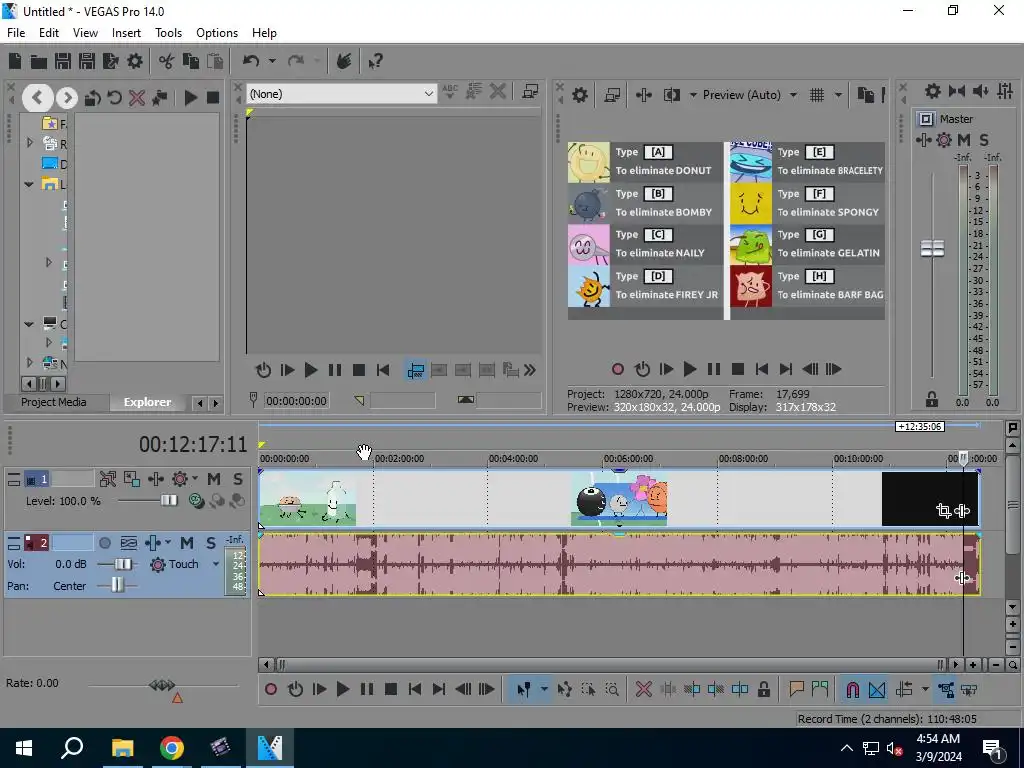The image size is (1024, 768).
Task: Pause playback in video preview
Action: [714, 370]
